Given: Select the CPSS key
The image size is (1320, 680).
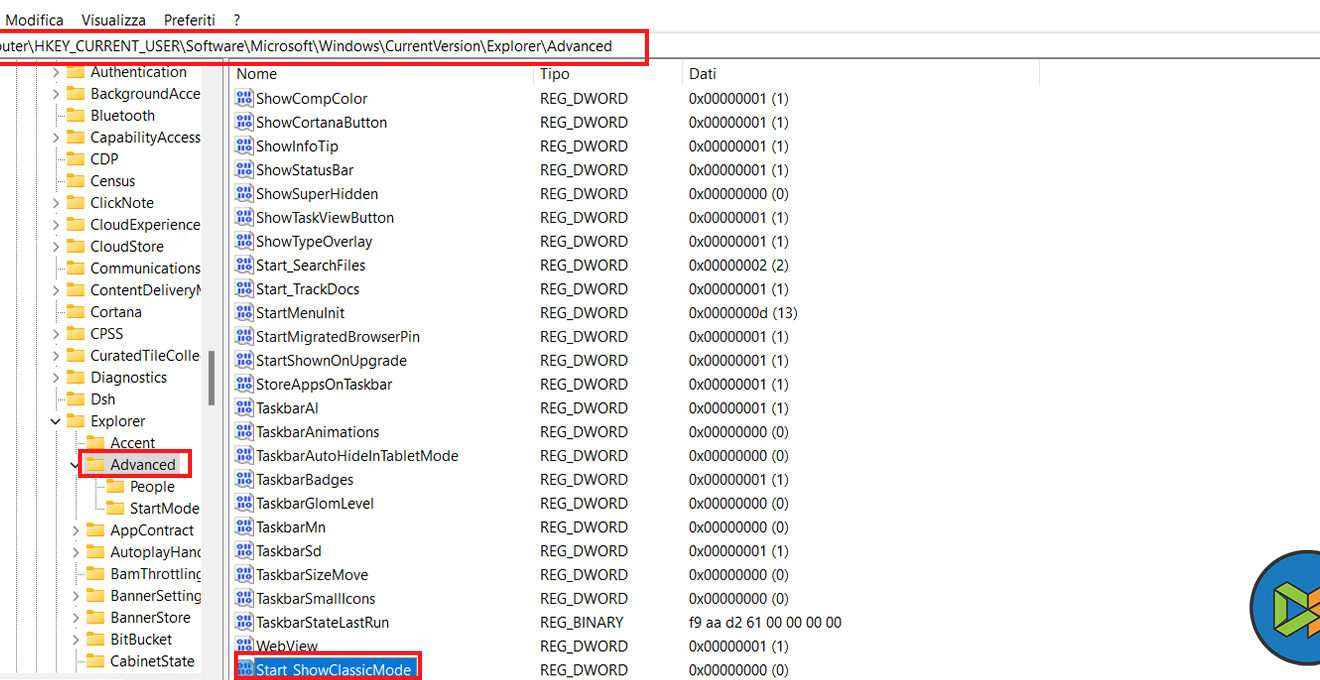Looking at the screenshot, I should tap(106, 334).
